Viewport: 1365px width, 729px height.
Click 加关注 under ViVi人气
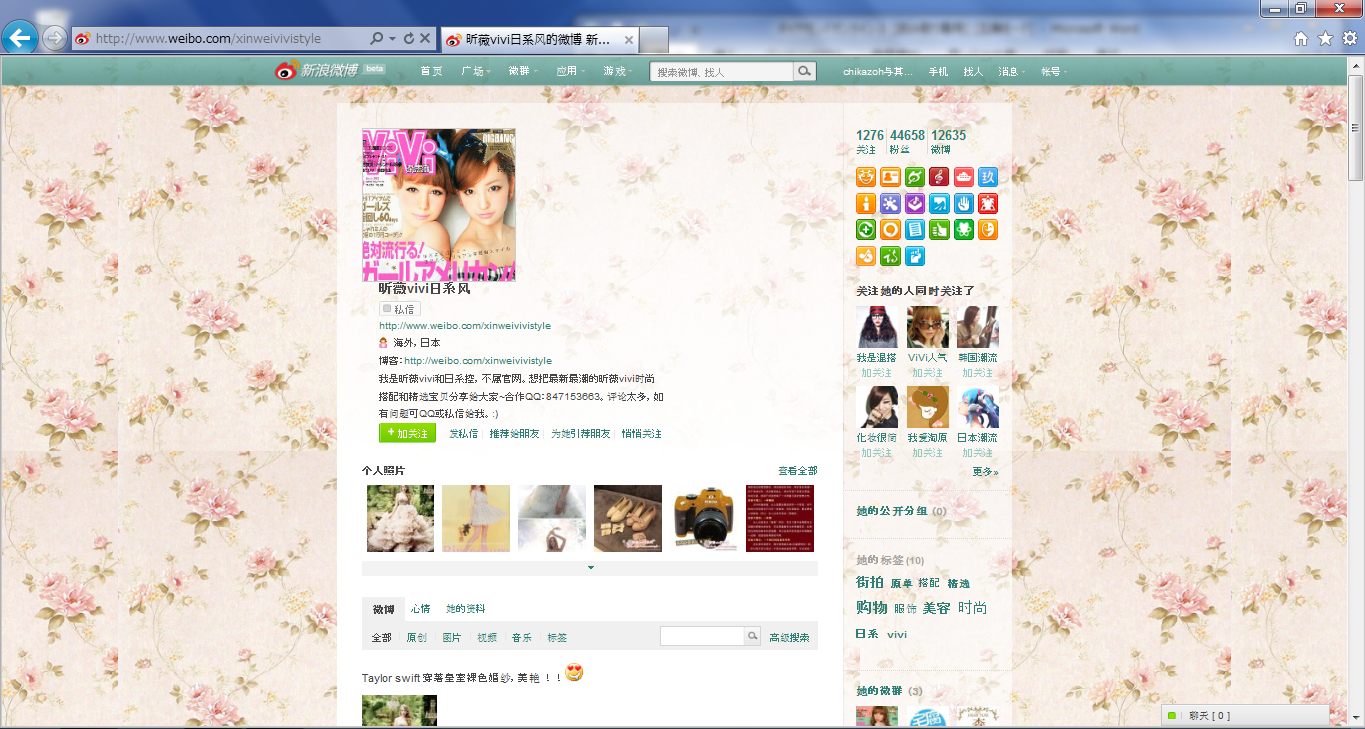927,373
